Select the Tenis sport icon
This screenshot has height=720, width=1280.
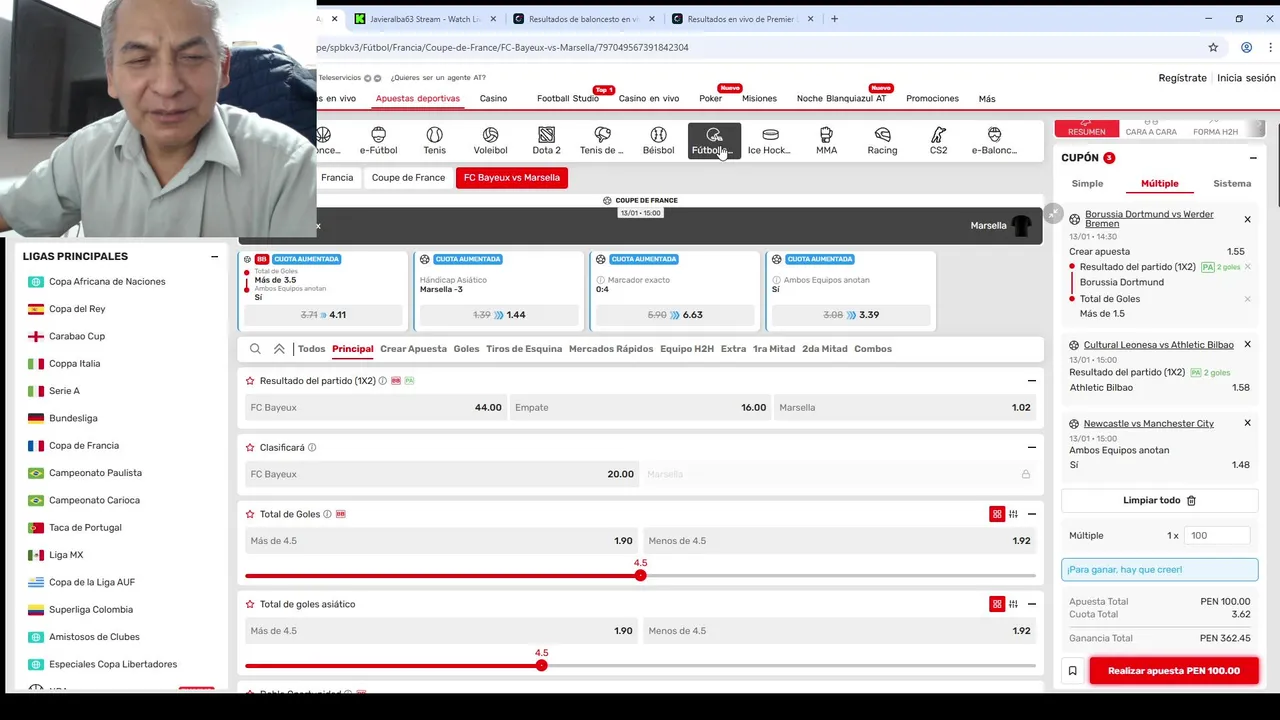tap(434, 141)
